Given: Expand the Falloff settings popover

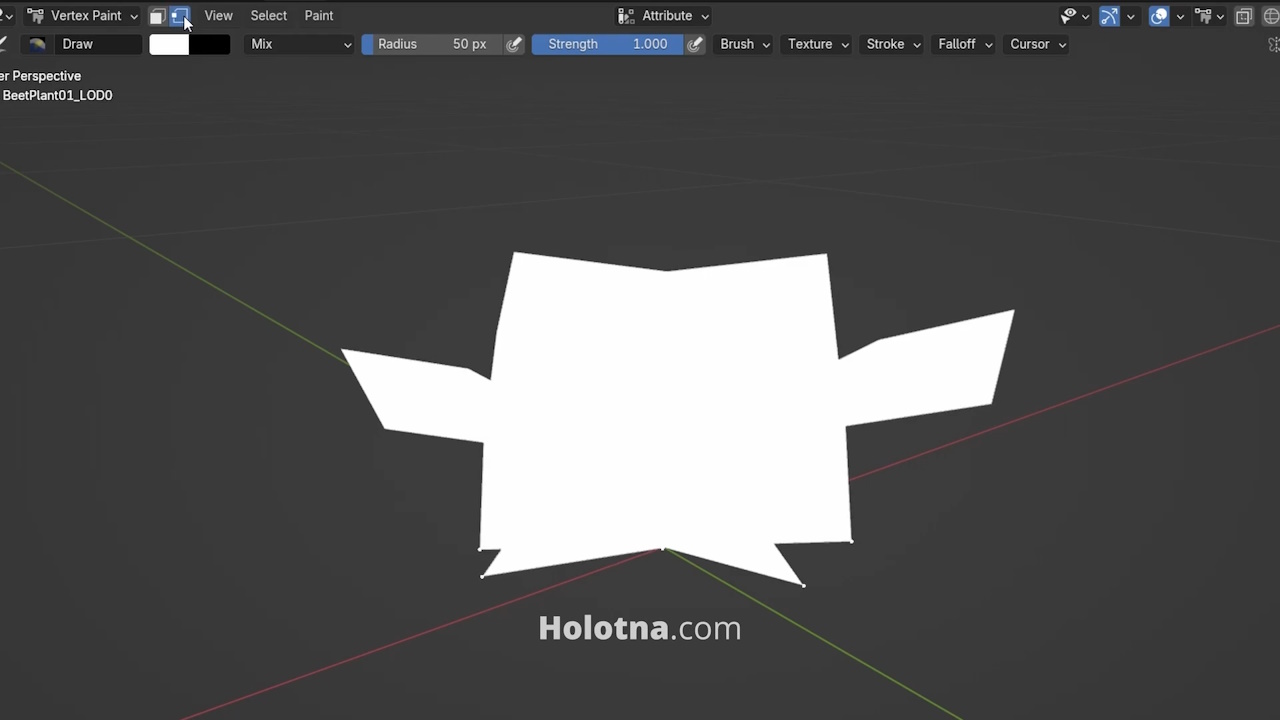Looking at the screenshot, I should (965, 44).
